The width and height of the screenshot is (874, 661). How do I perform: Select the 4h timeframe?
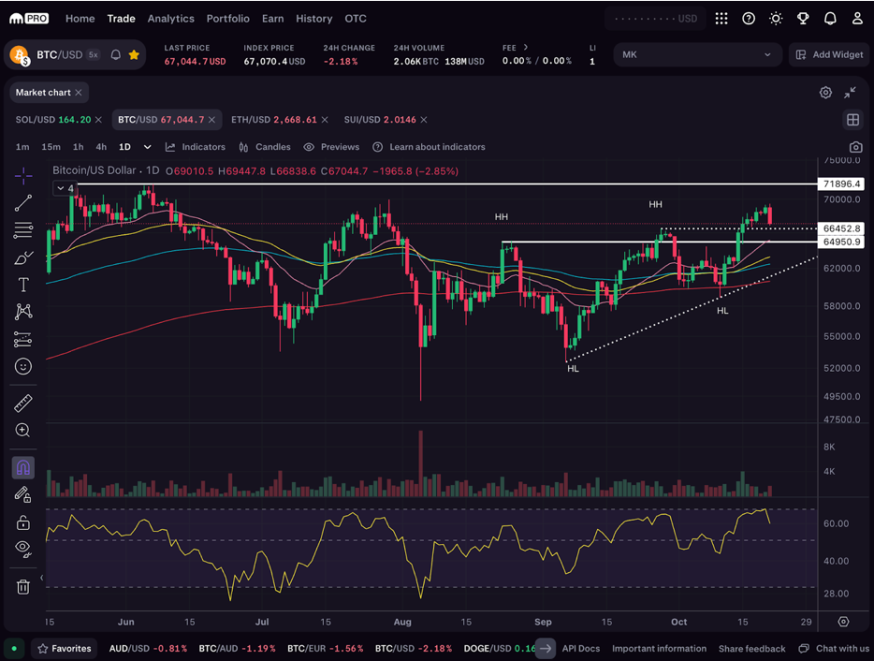pyautogui.click(x=101, y=147)
